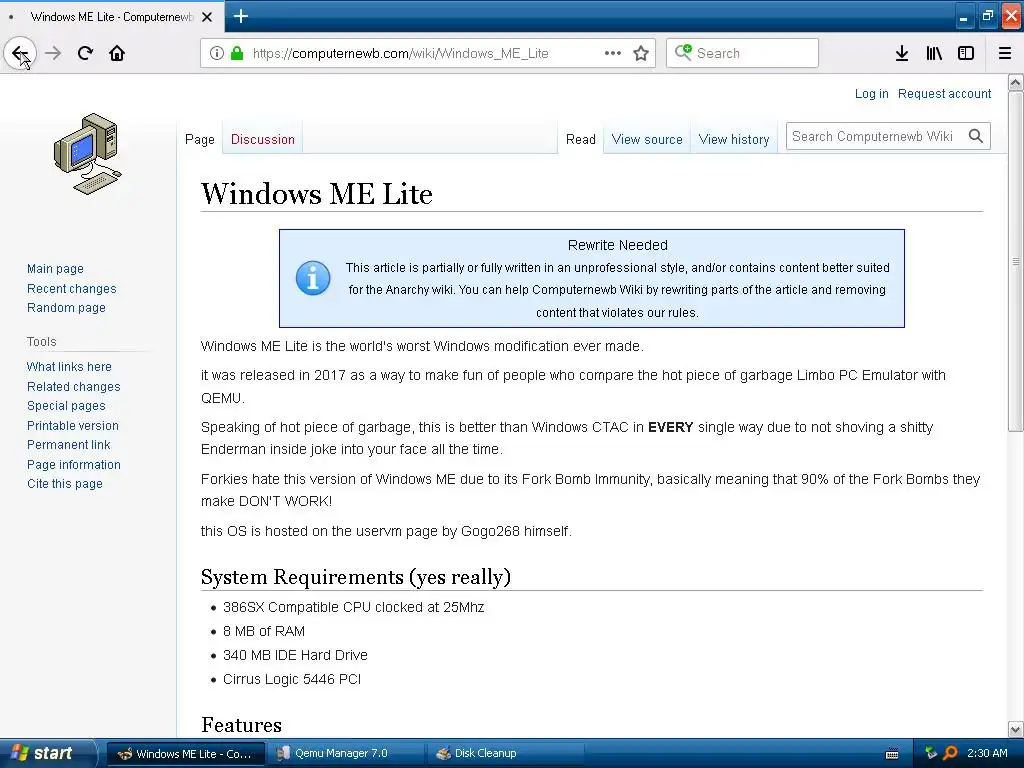
Task: Click the Log in link
Action: coord(872,93)
